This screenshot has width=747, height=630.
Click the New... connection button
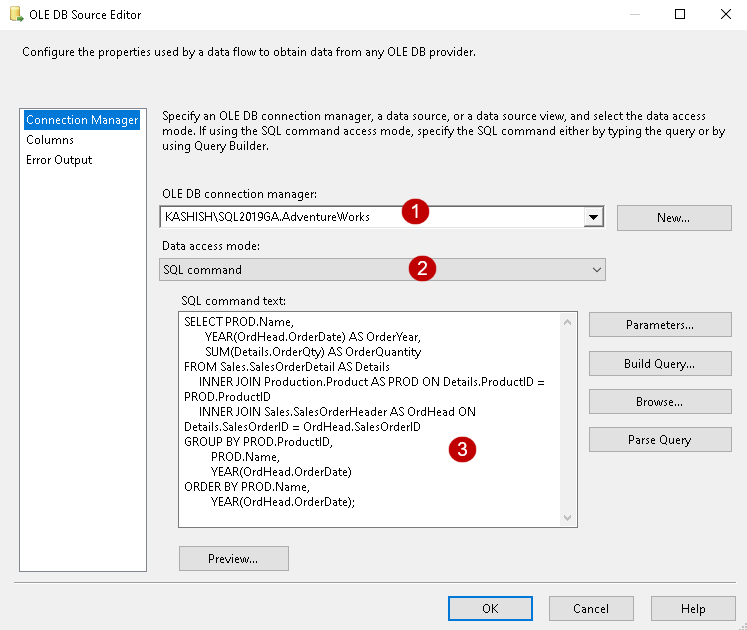[x=673, y=217]
